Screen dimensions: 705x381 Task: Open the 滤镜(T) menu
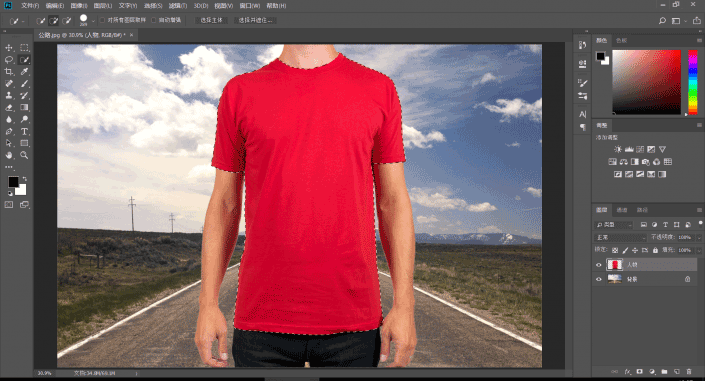[x=178, y=6]
